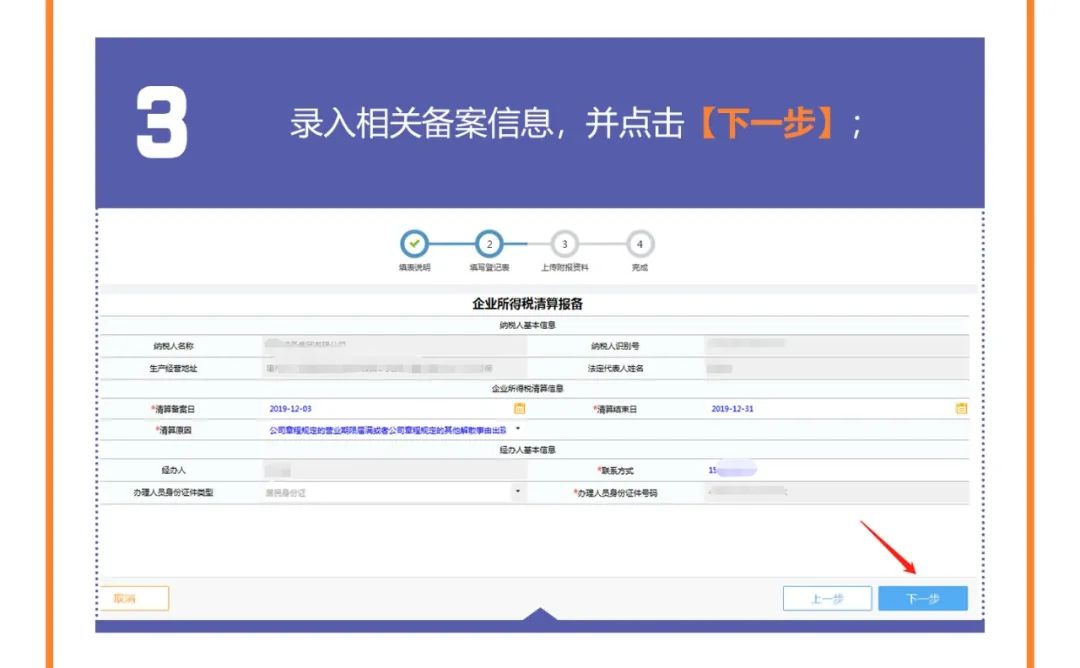Click step 3 circle 上传附报资料

coord(564,244)
